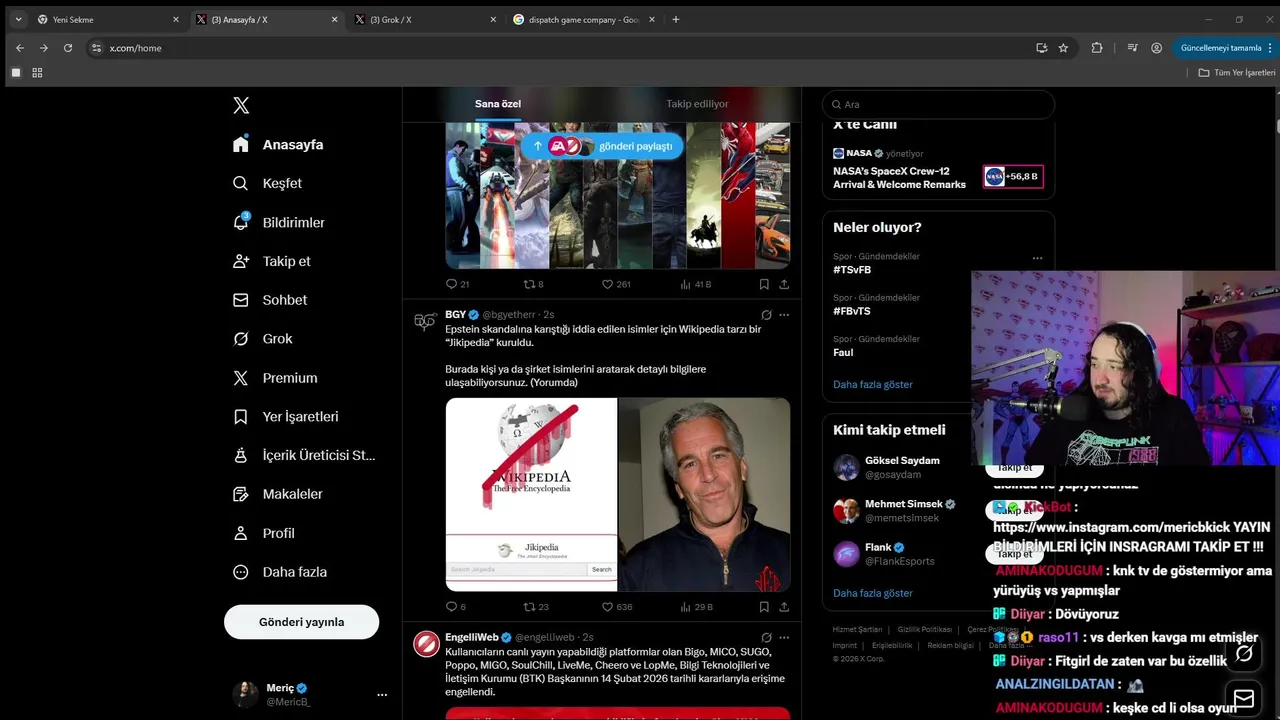
Task: Open a new browser tab
Action: click(676, 19)
